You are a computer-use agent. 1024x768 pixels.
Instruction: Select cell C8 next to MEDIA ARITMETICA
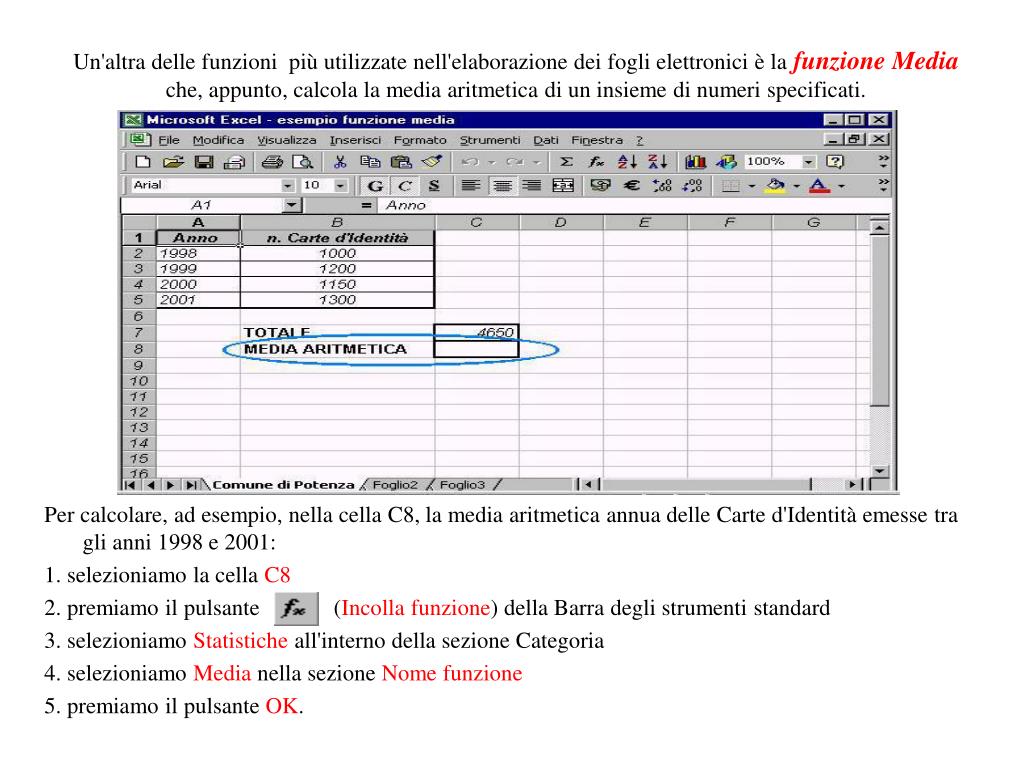pos(476,349)
